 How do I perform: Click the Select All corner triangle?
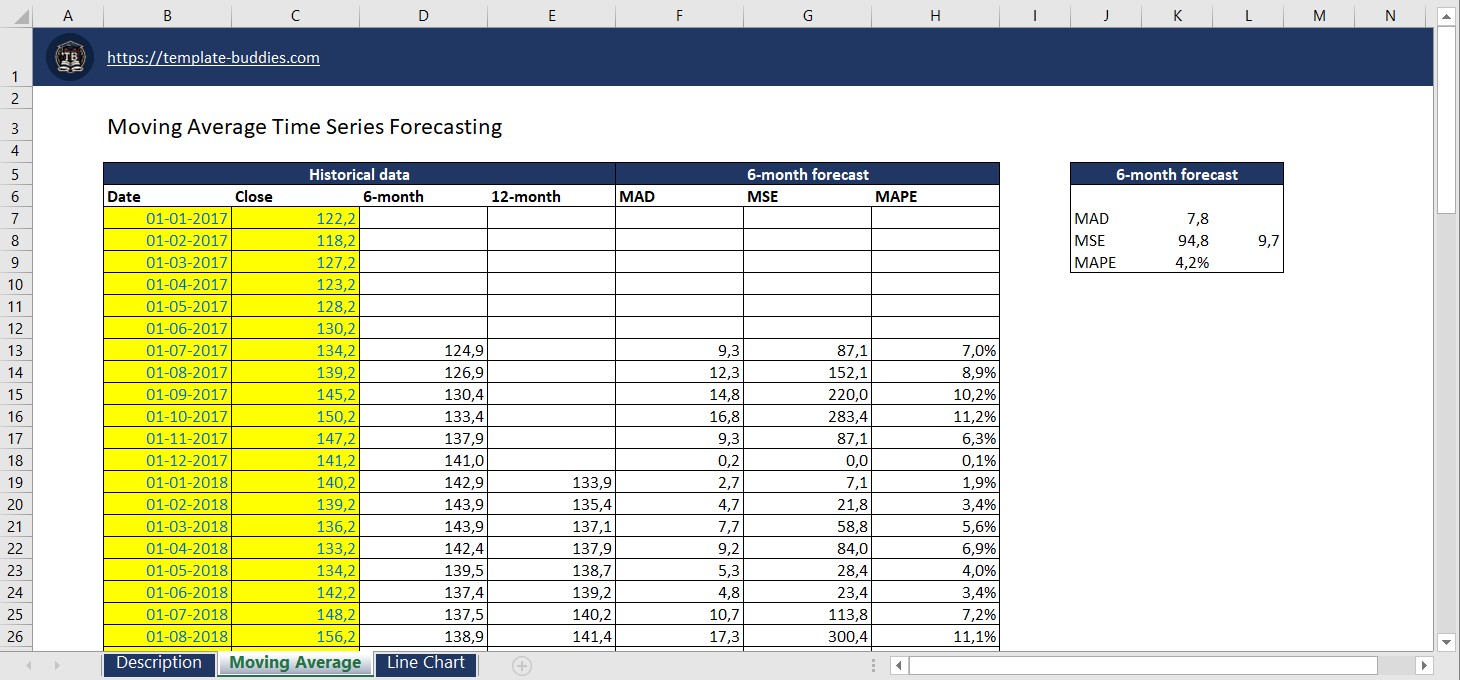coord(17,15)
